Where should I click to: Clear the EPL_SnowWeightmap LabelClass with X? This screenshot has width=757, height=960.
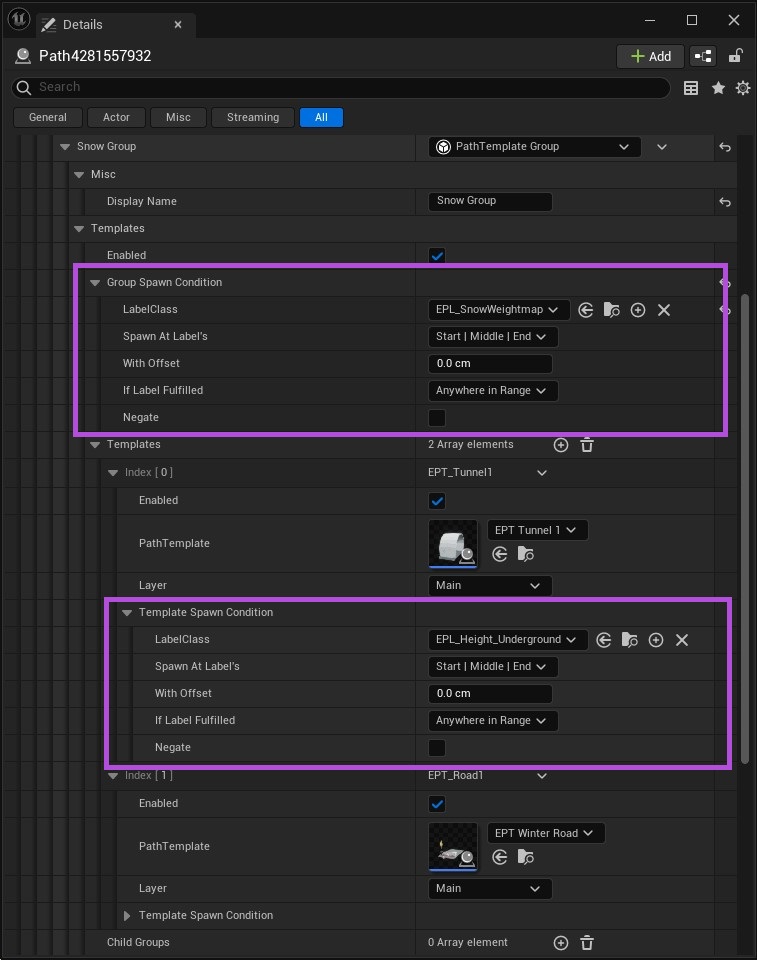pos(663,310)
